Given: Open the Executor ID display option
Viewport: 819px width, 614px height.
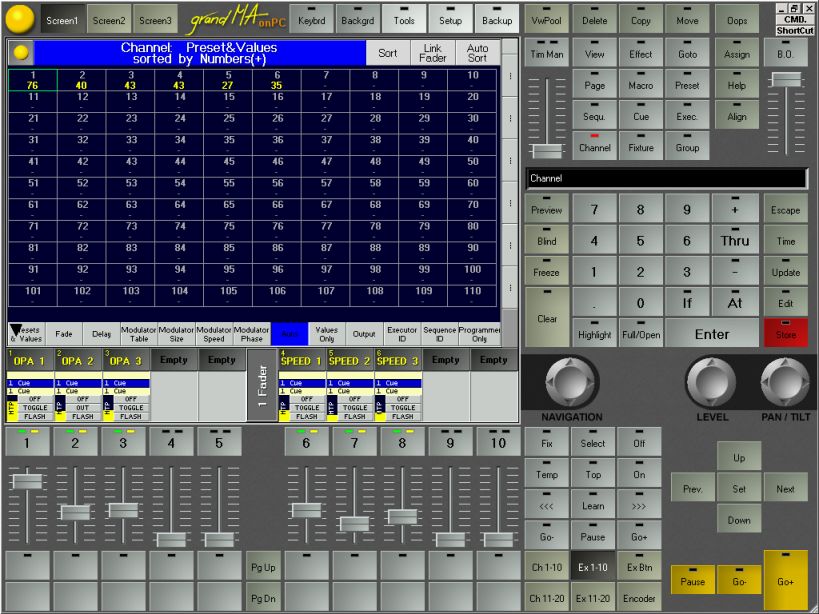Looking at the screenshot, I should click(x=402, y=334).
